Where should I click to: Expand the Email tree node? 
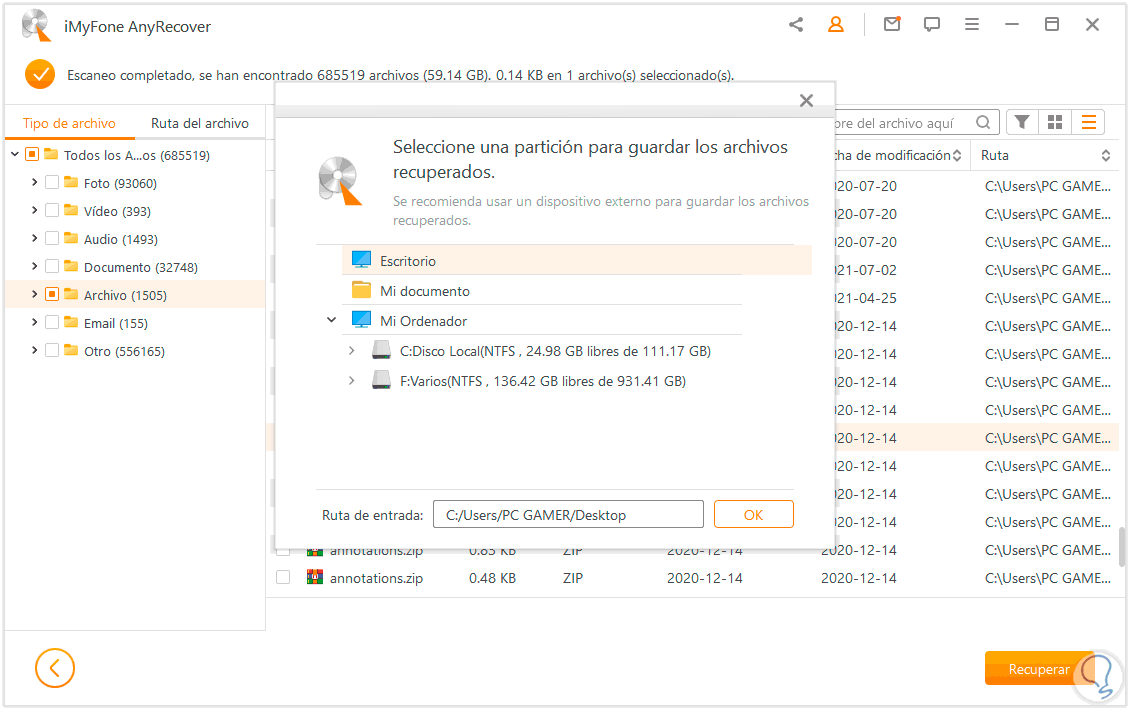pos(34,322)
